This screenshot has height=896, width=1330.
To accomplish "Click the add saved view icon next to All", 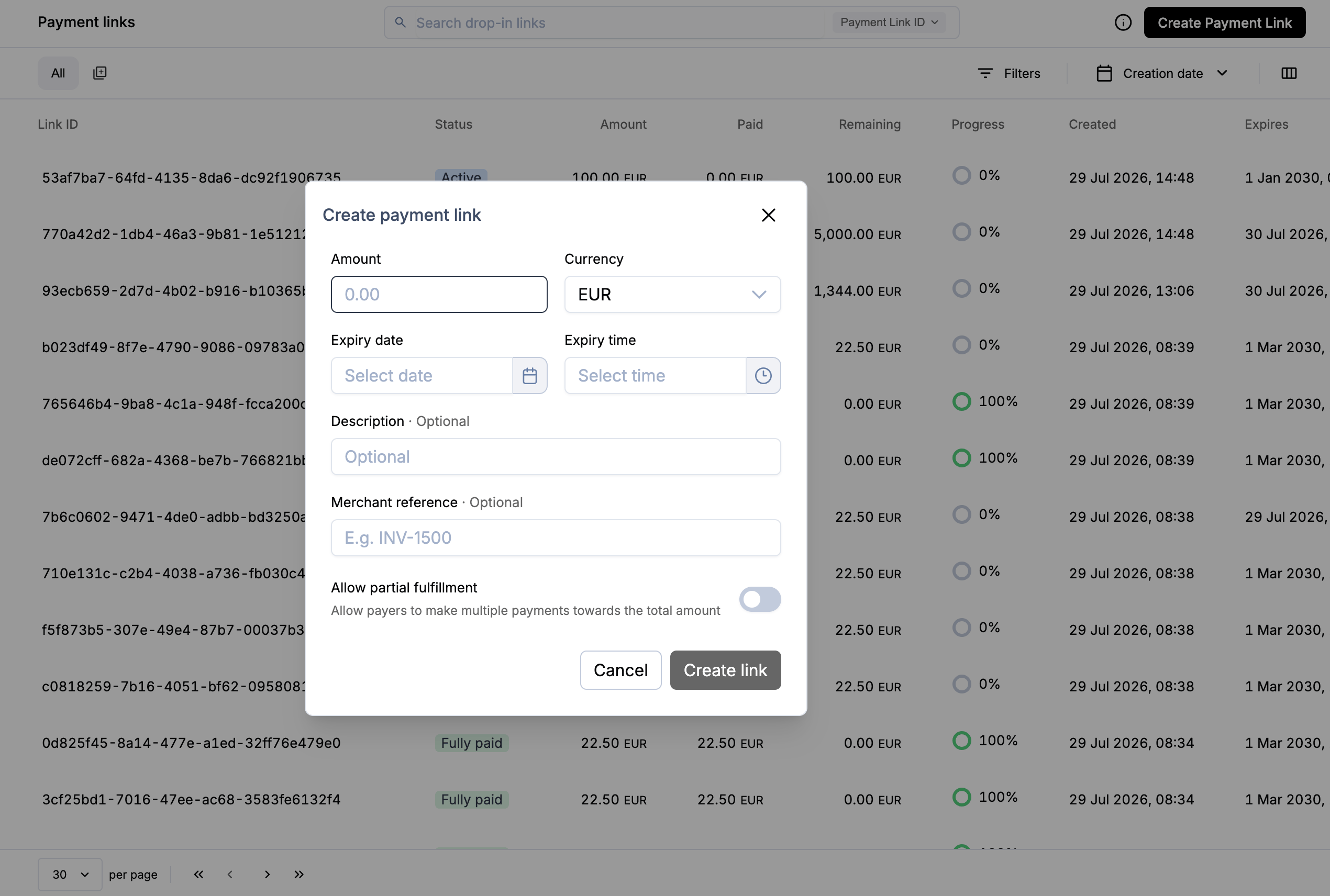I will (x=99, y=73).
